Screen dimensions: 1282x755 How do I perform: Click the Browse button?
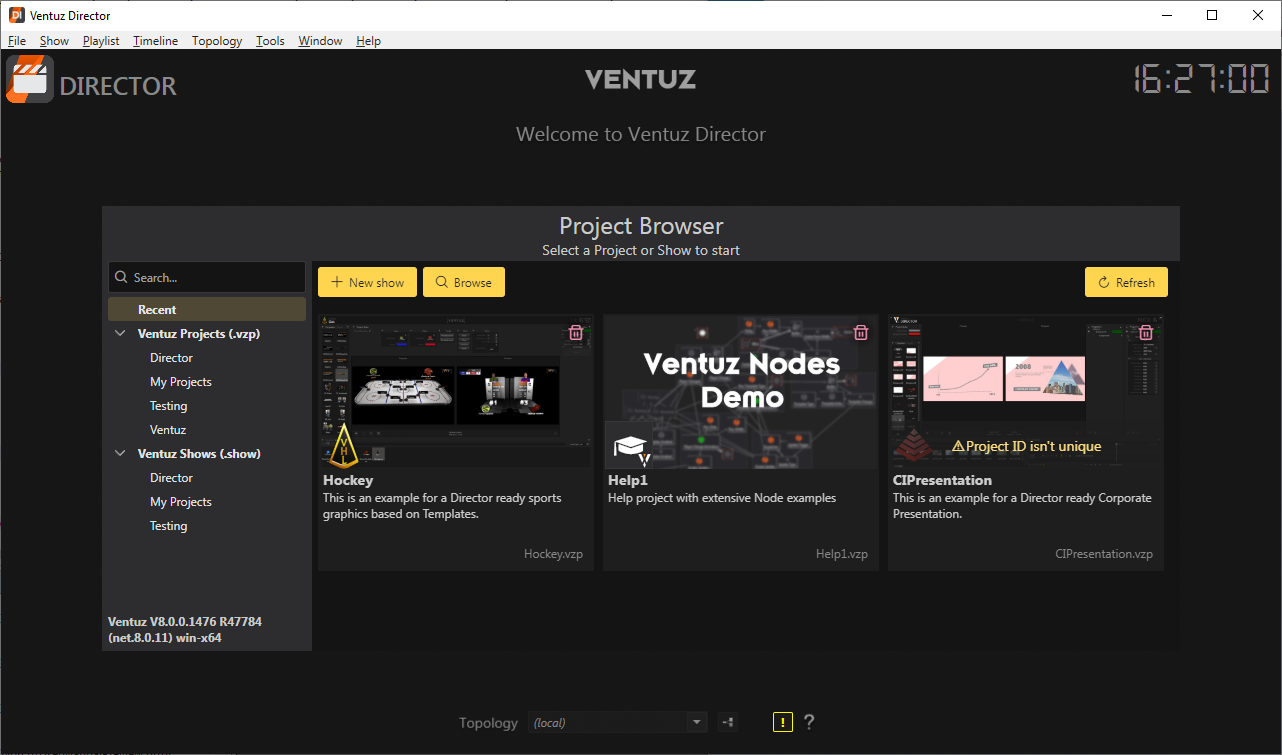pyautogui.click(x=464, y=282)
